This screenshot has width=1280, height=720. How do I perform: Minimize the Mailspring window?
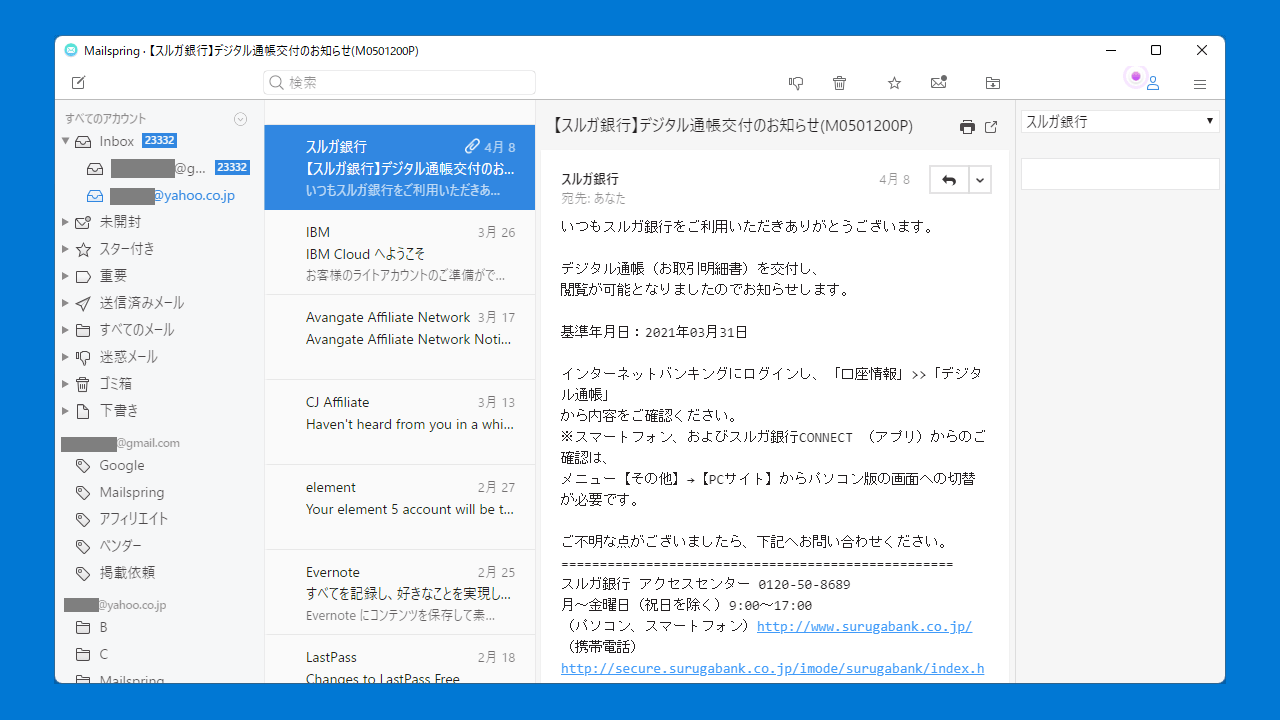[x=1111, y=50]
